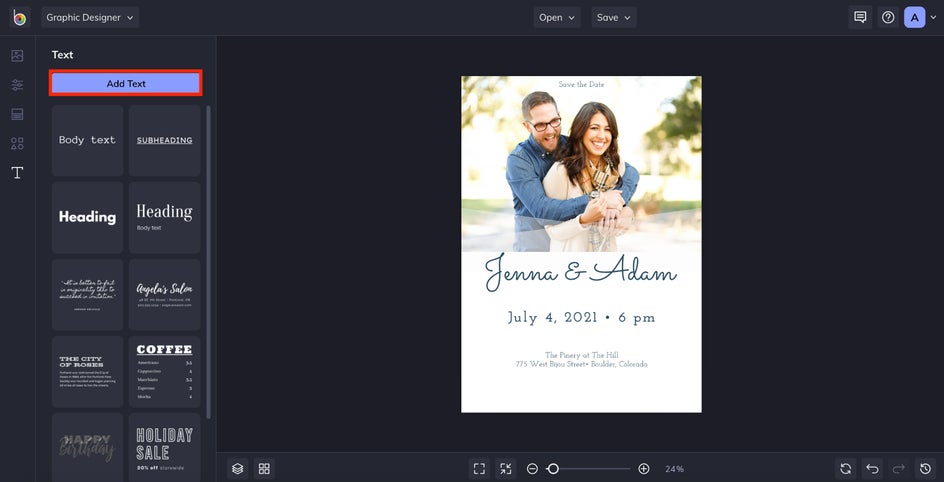Choose The City of Roses text preset
944x482 pixels.
point(87,371)
